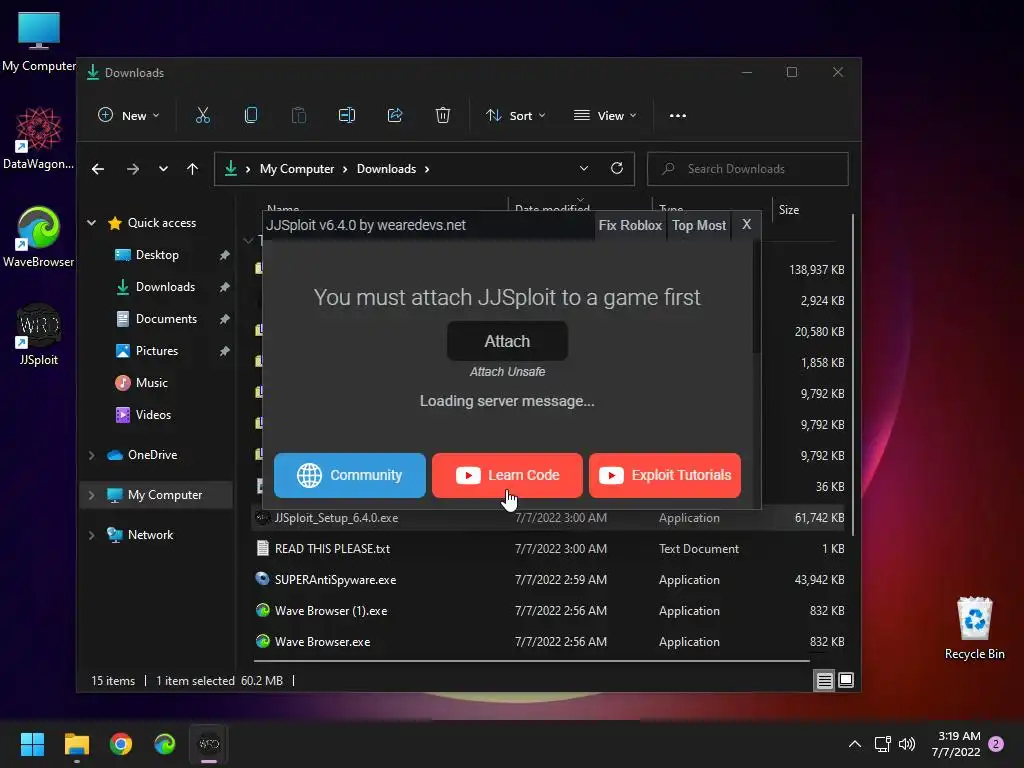
Task: Expand the address bar history dropdown
Action: click(x=584, y=168)
